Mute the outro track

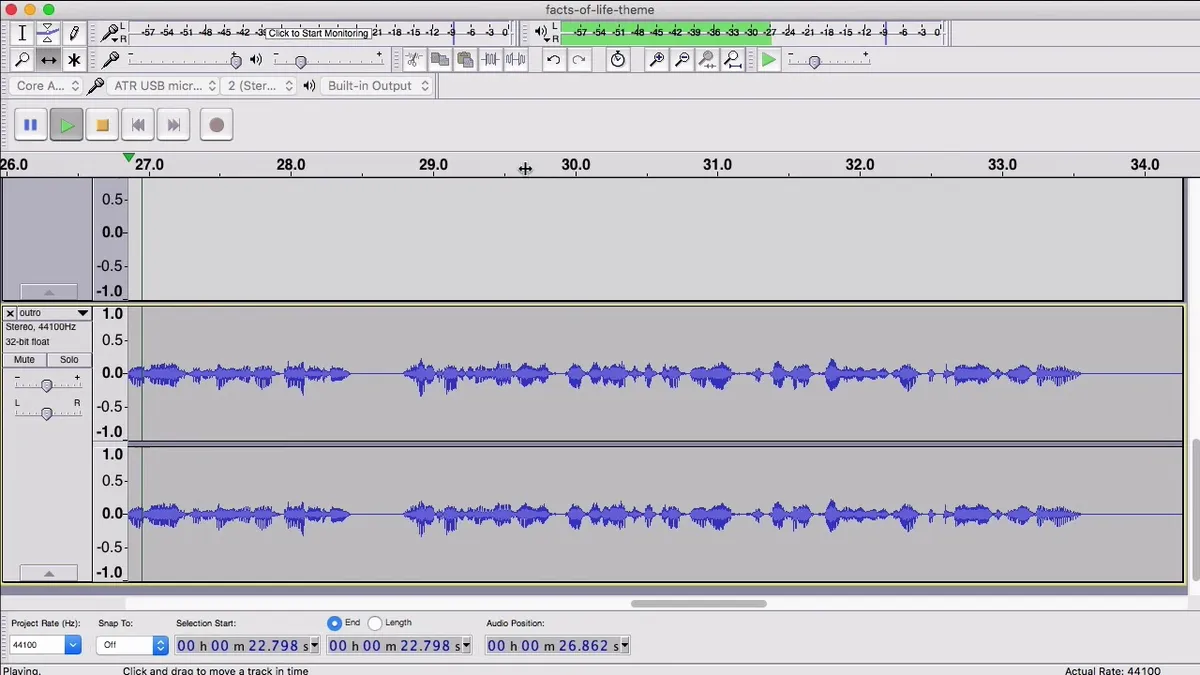click(x=24, y=360)
